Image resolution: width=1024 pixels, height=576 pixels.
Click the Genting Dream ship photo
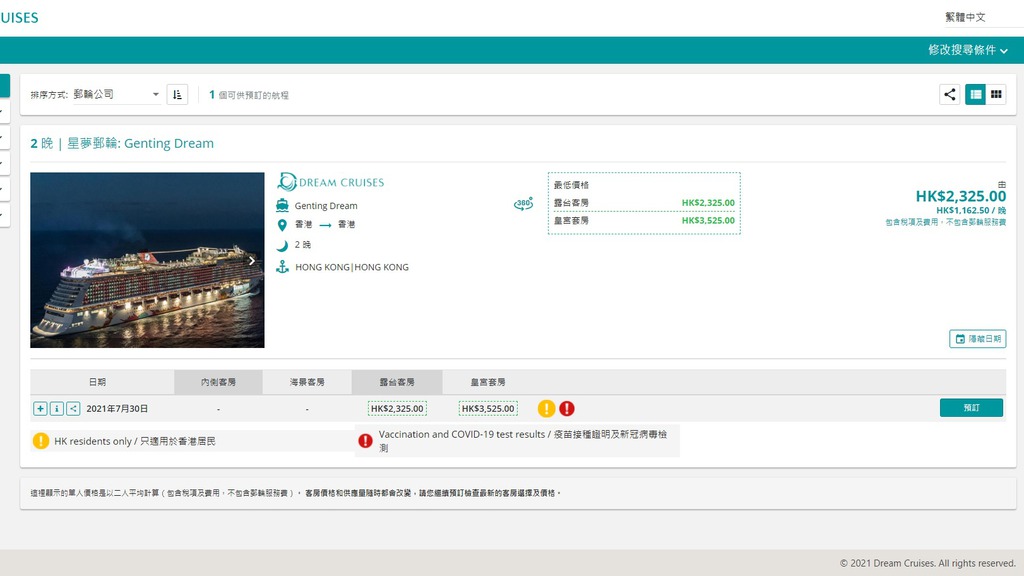click(148, 260)
